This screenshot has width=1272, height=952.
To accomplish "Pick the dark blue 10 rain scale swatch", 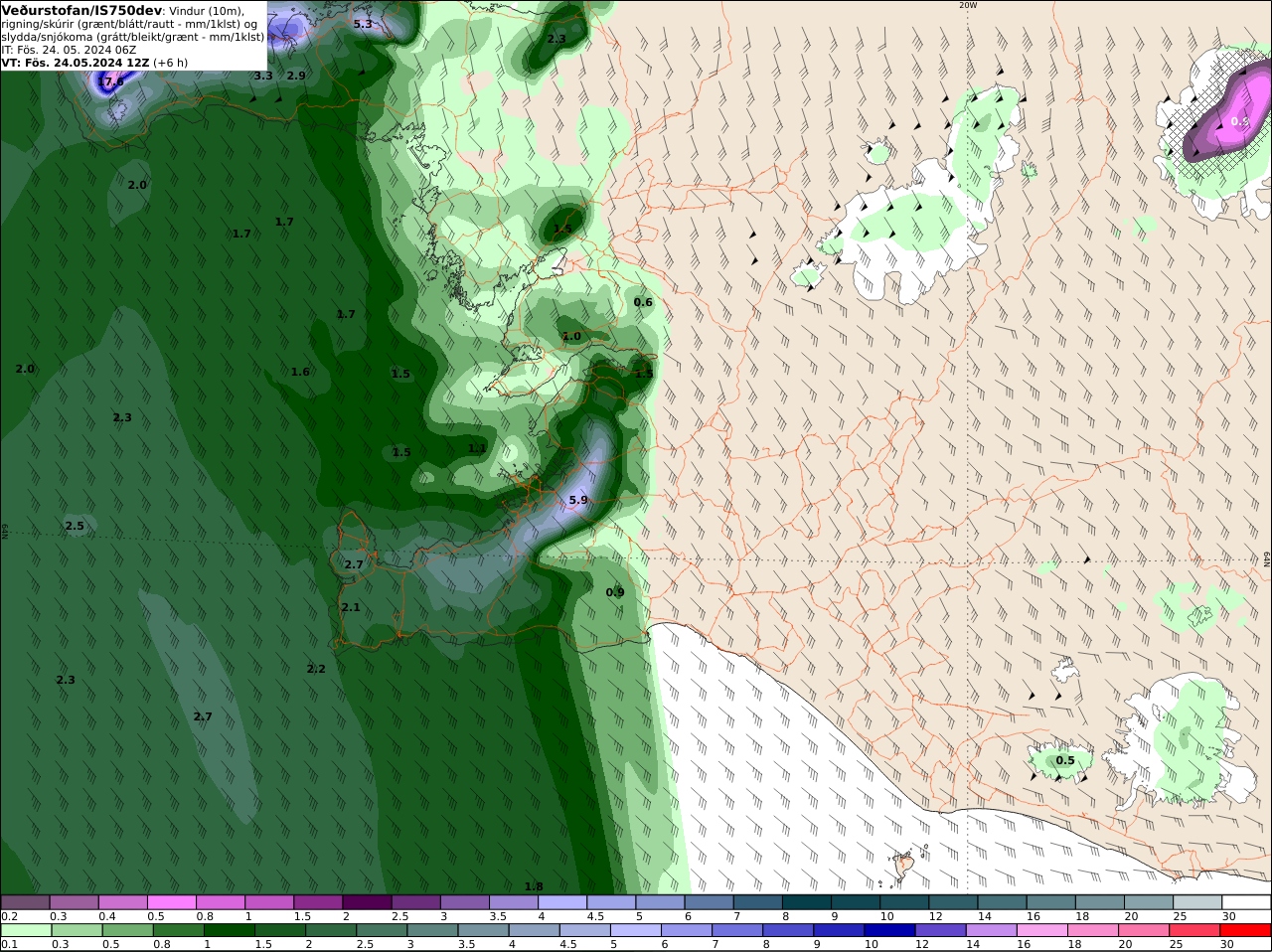I will 889,930.
